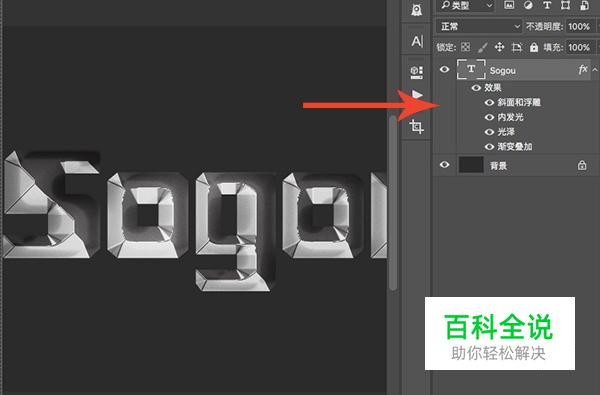Viewport: 600px width, 395px height.
Task: Open the crop-shaped panel icon in strip
Action: tap(416, 126)
